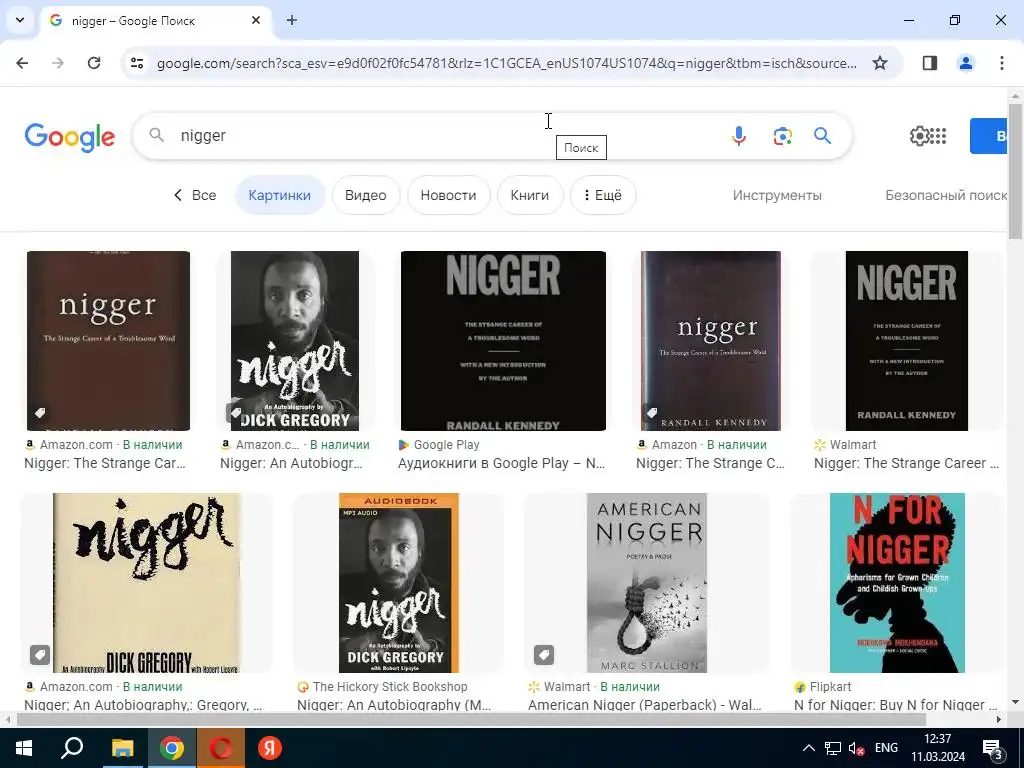This screenshot has height=768, width=1024.
Task: Click the blue magnifier search button
Action: coord(822,136)
